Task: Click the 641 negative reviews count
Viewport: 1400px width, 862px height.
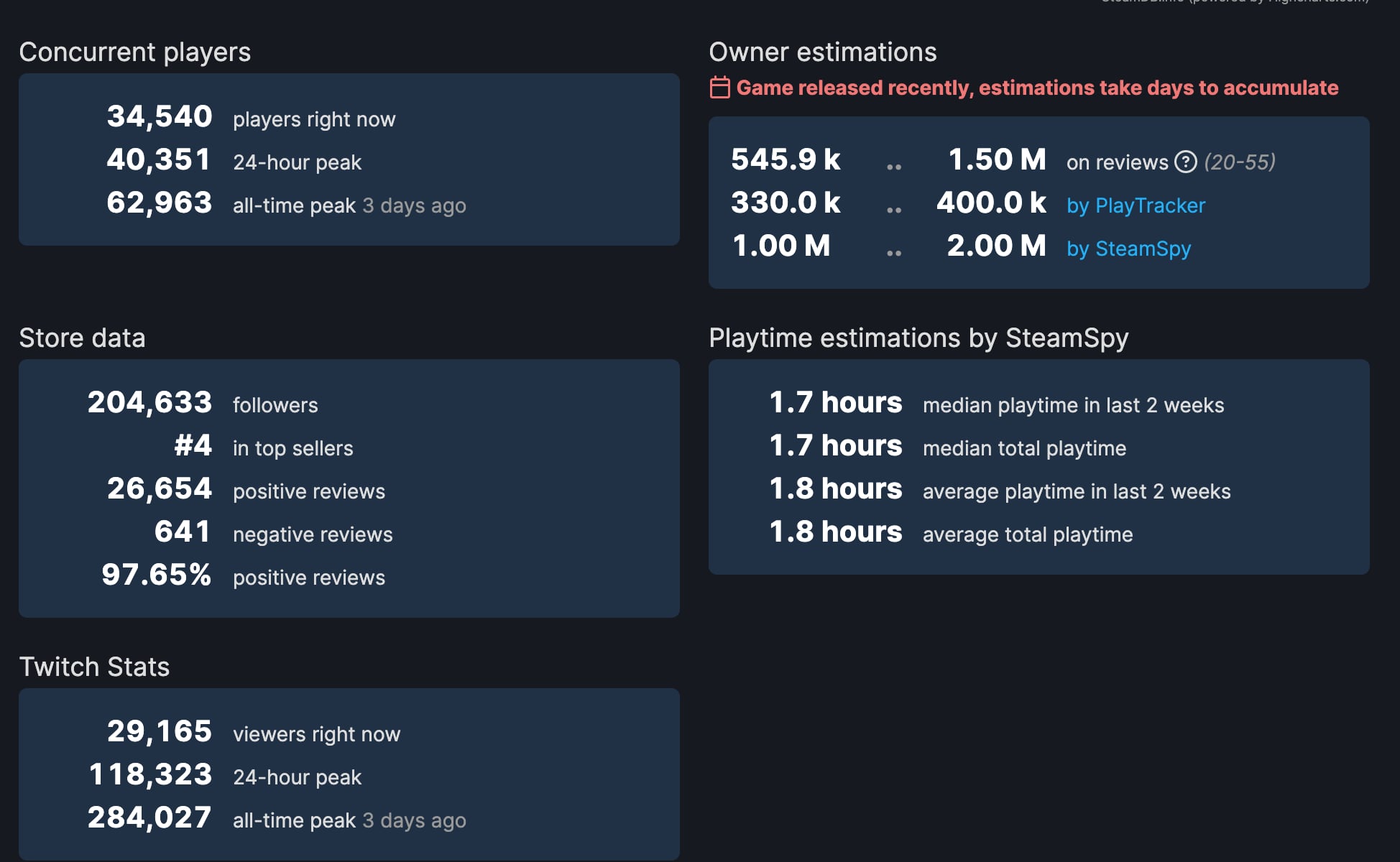Action: [x=183, y=532]
